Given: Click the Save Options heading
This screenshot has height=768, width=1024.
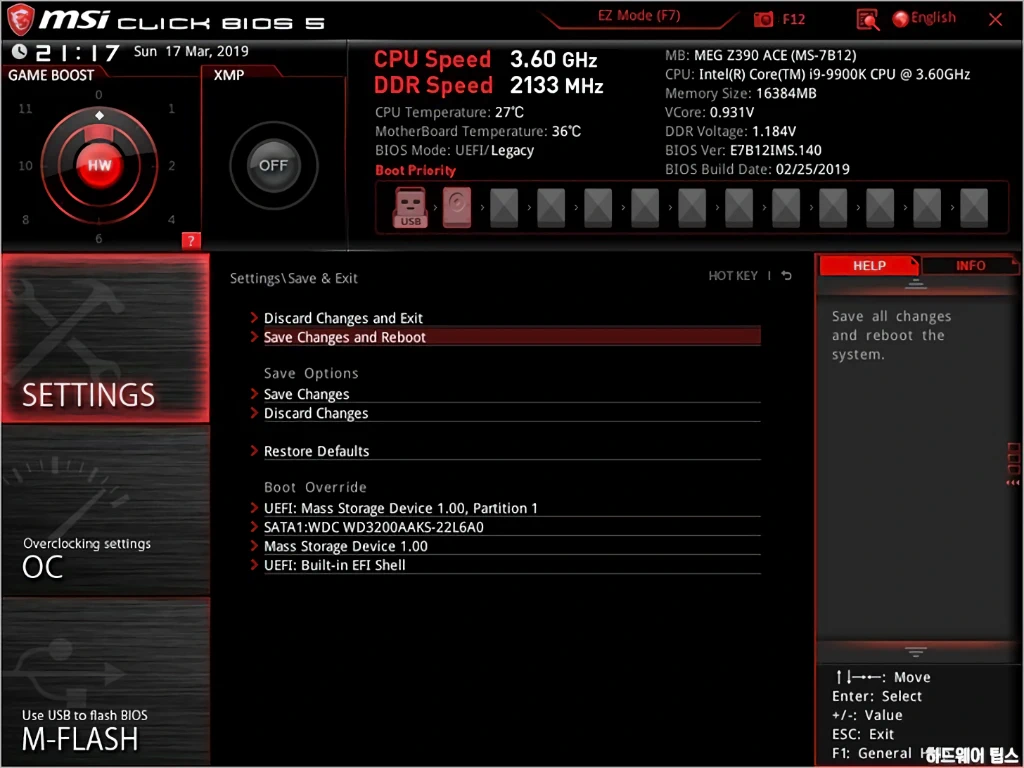Looking at the screenshot, I should [311, 374].
